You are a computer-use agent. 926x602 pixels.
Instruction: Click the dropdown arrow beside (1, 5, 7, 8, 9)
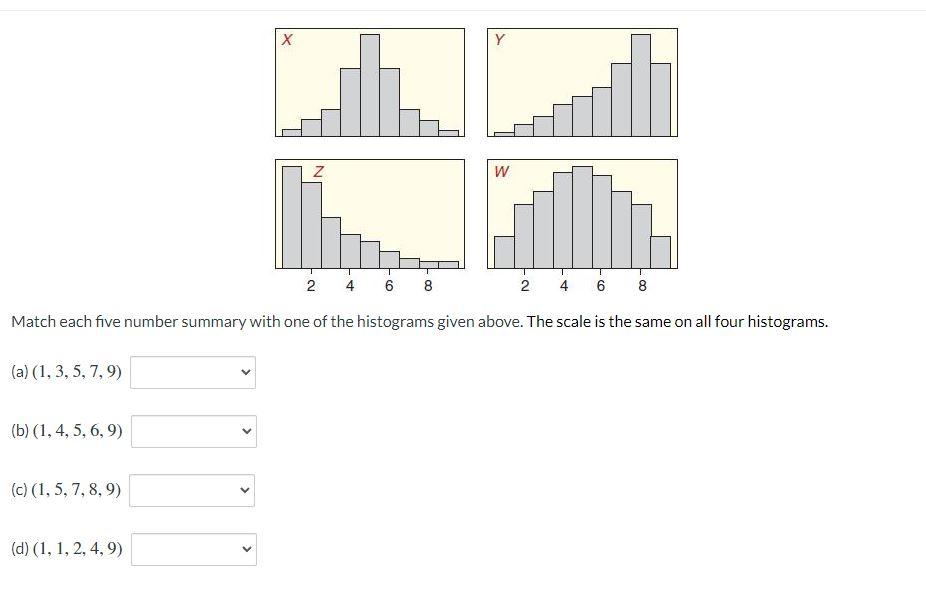point(245,490)
